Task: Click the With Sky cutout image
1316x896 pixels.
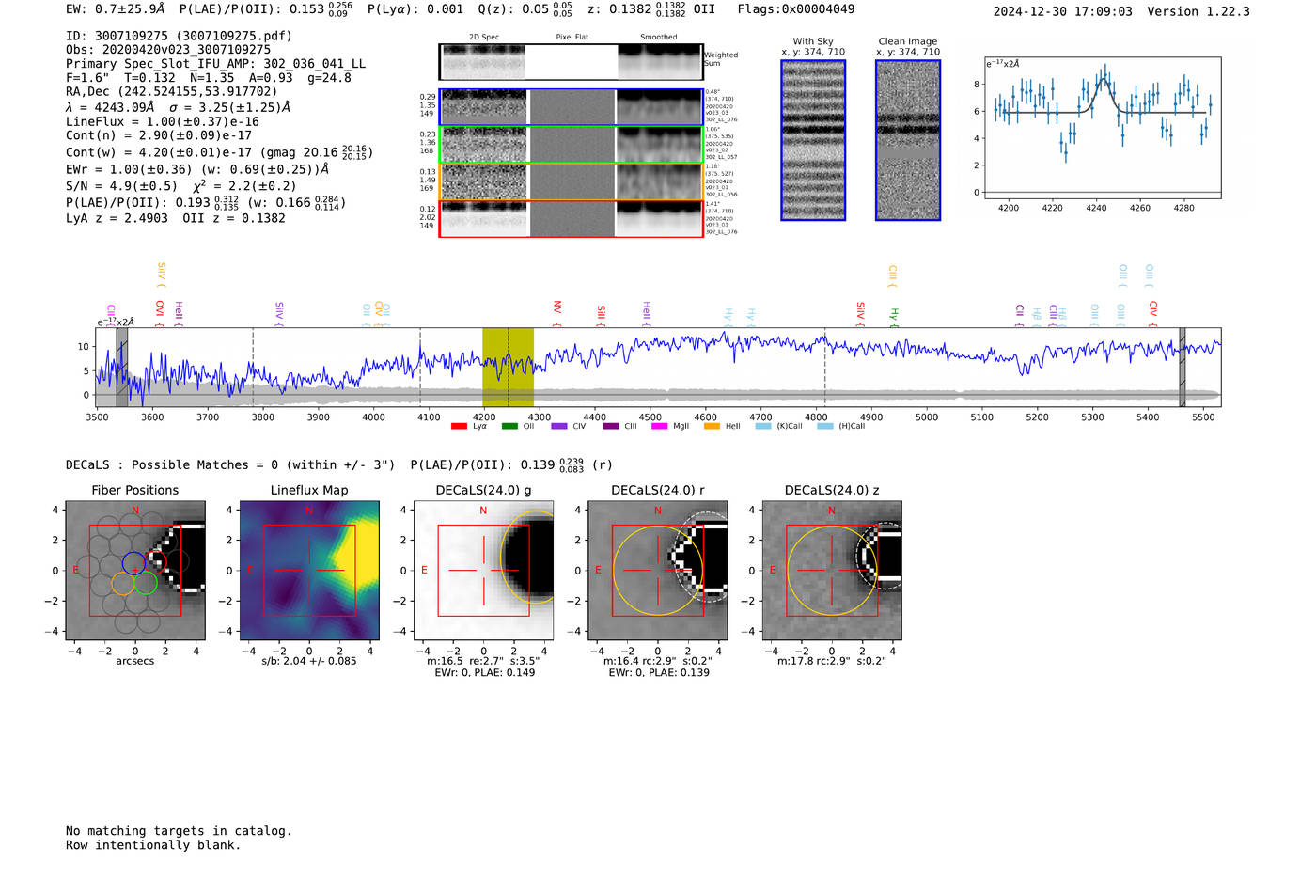Action: point(813,140)
